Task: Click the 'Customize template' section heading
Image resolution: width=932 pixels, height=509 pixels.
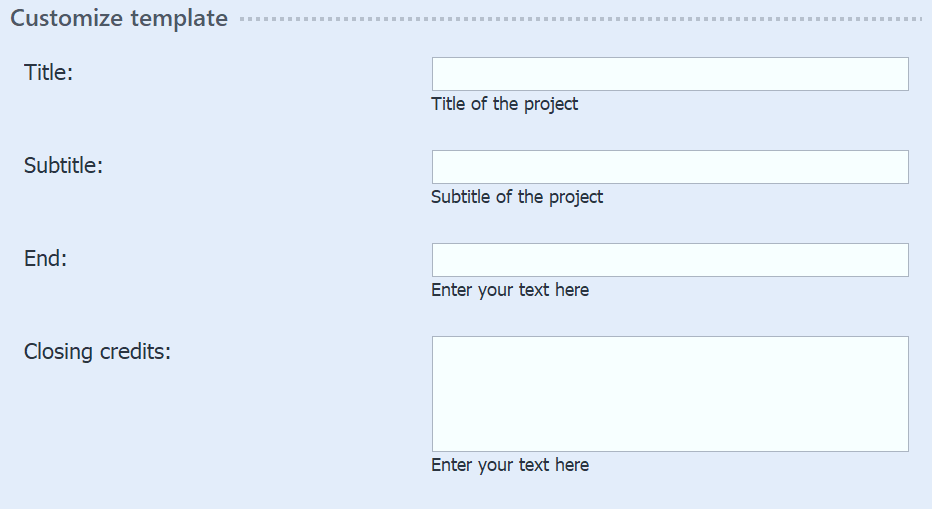Action: pyautogui.click(x=119, y=18)
